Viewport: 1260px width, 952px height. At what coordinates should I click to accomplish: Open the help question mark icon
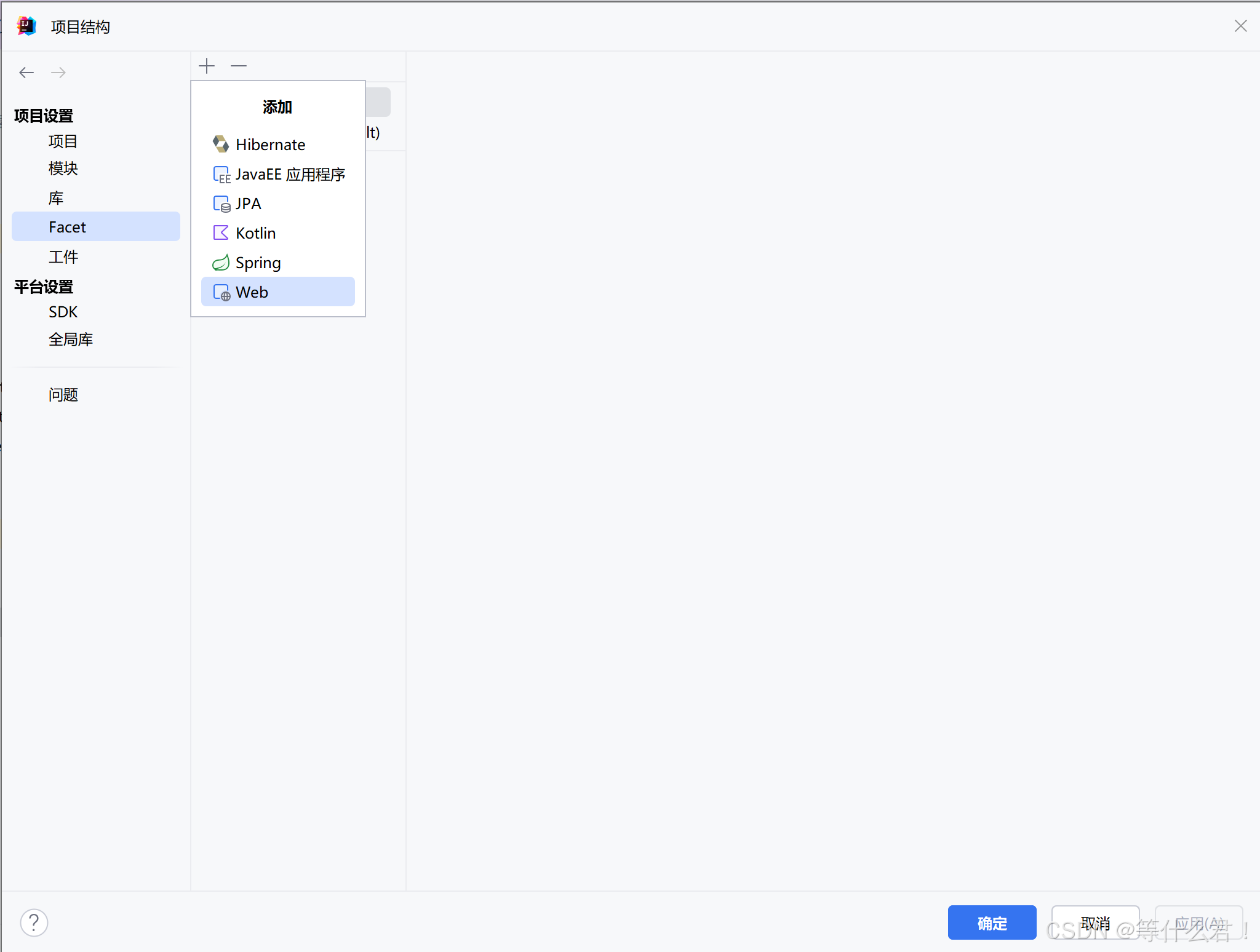pyautogui.click(x=34, y=922)
